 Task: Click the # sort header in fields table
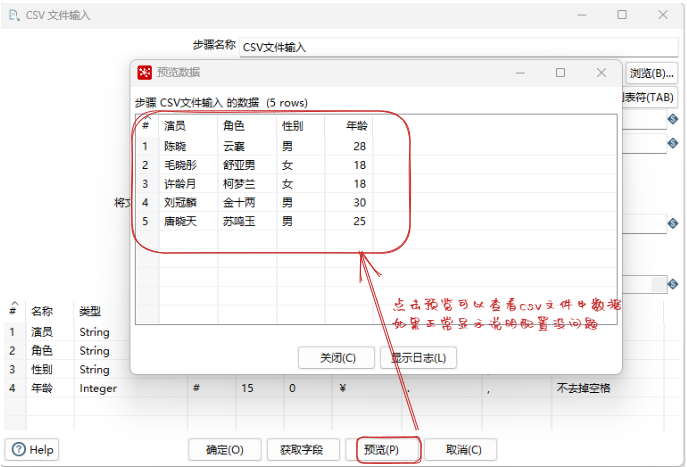coord(13,311)
